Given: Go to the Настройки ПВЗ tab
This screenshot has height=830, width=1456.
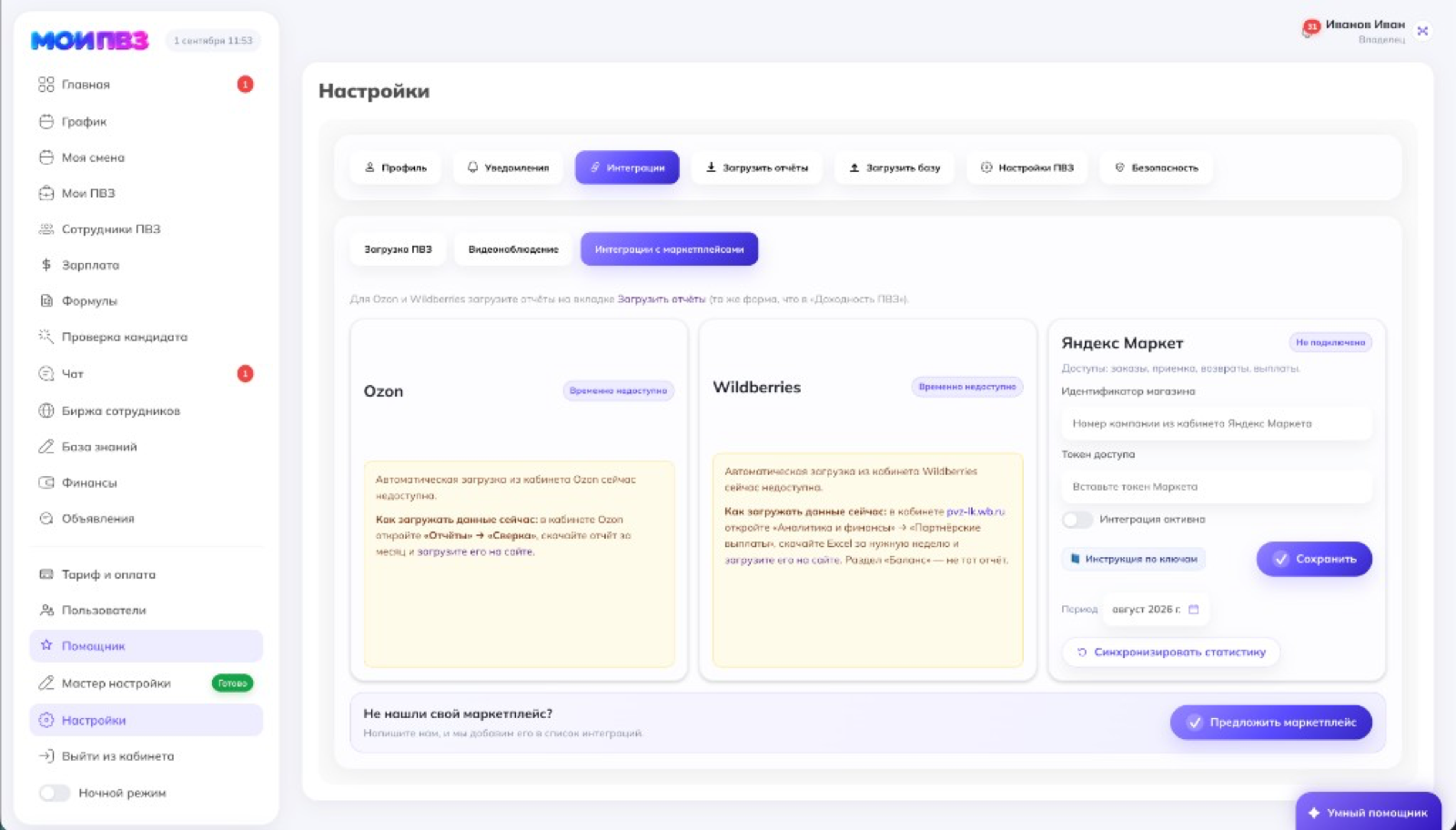Looking at the screenshot, I should (1027, 167).
